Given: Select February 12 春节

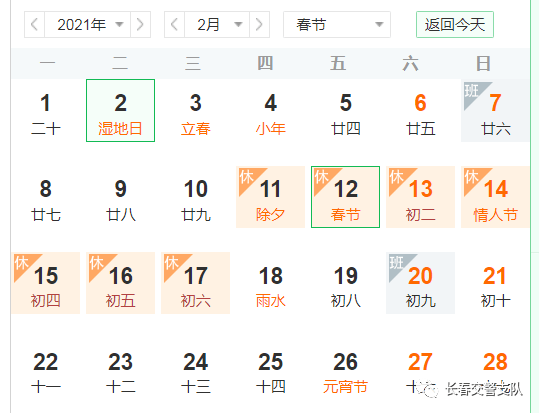Looking at the screenshot, I should [x=345, y=197].
